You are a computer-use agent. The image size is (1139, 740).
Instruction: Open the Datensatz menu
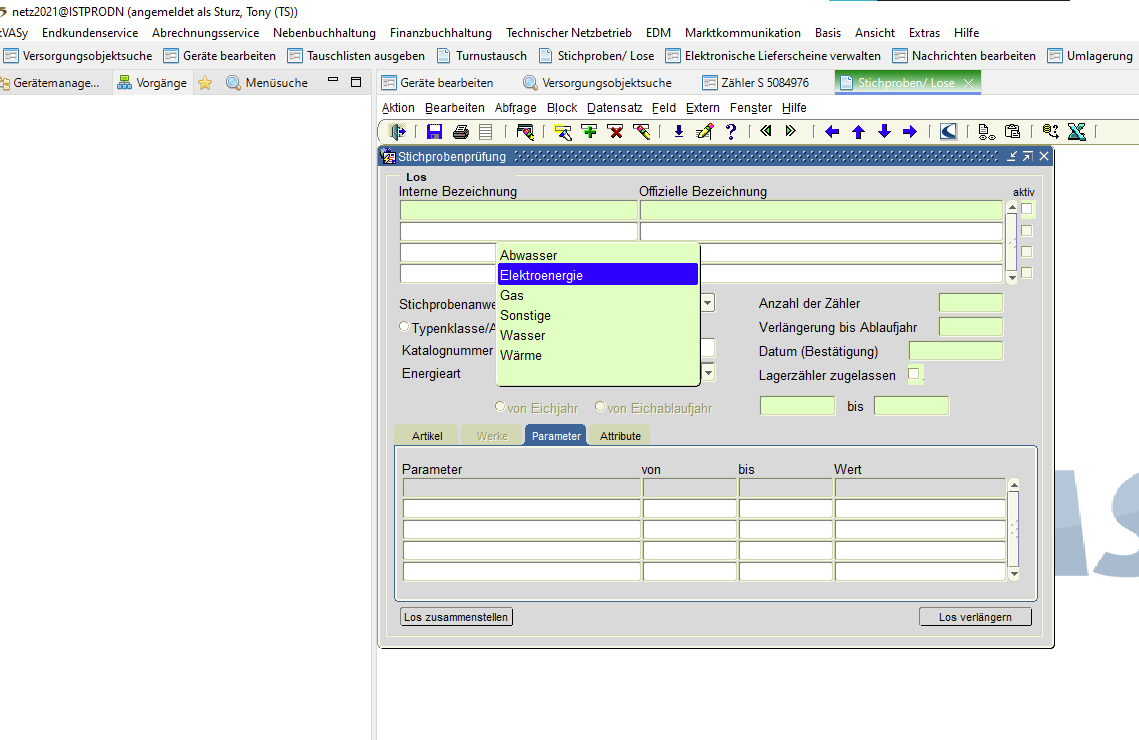(x=615, y=107)
